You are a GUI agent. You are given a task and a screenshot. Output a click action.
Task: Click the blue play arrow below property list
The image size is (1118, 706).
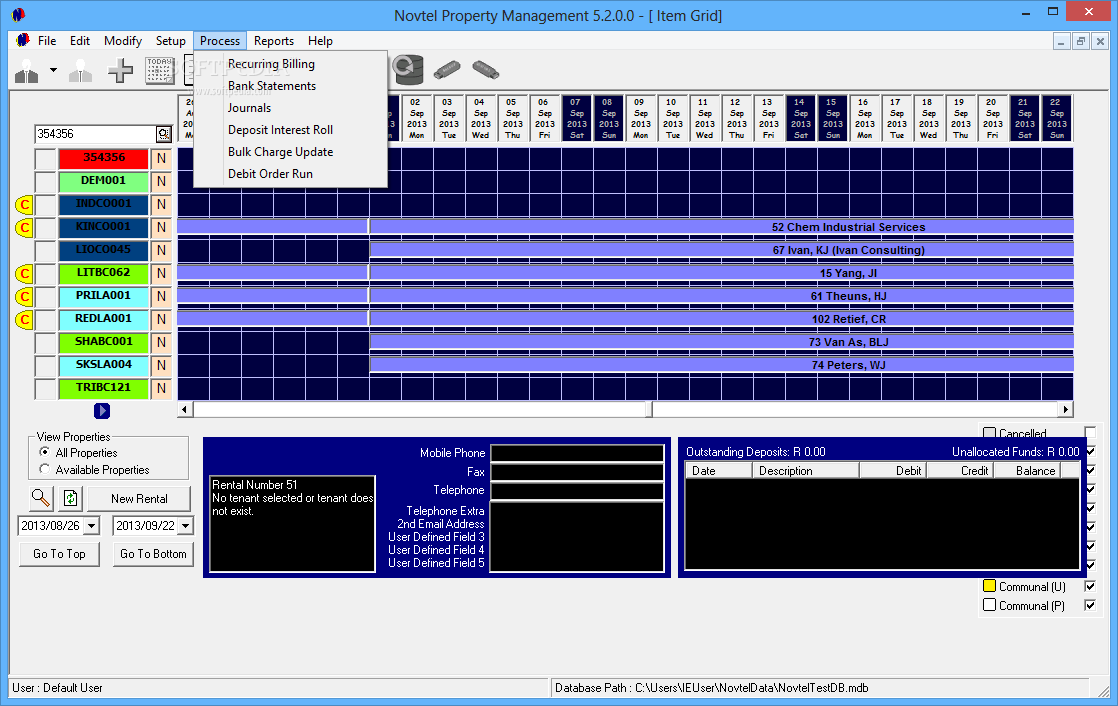point(102,411)
